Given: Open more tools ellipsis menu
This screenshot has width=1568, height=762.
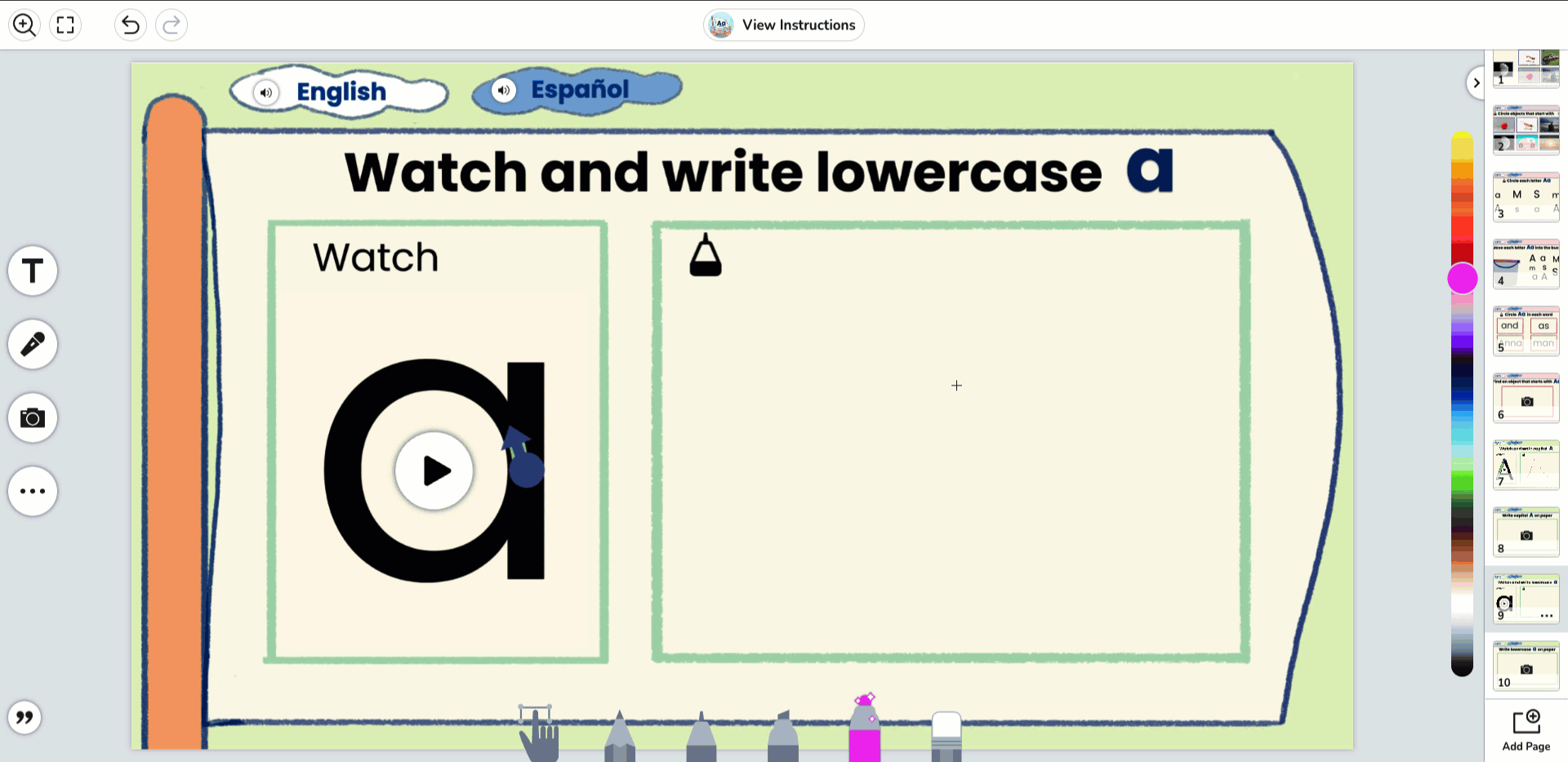Looking at the screenshot, I should pos(33,491).
